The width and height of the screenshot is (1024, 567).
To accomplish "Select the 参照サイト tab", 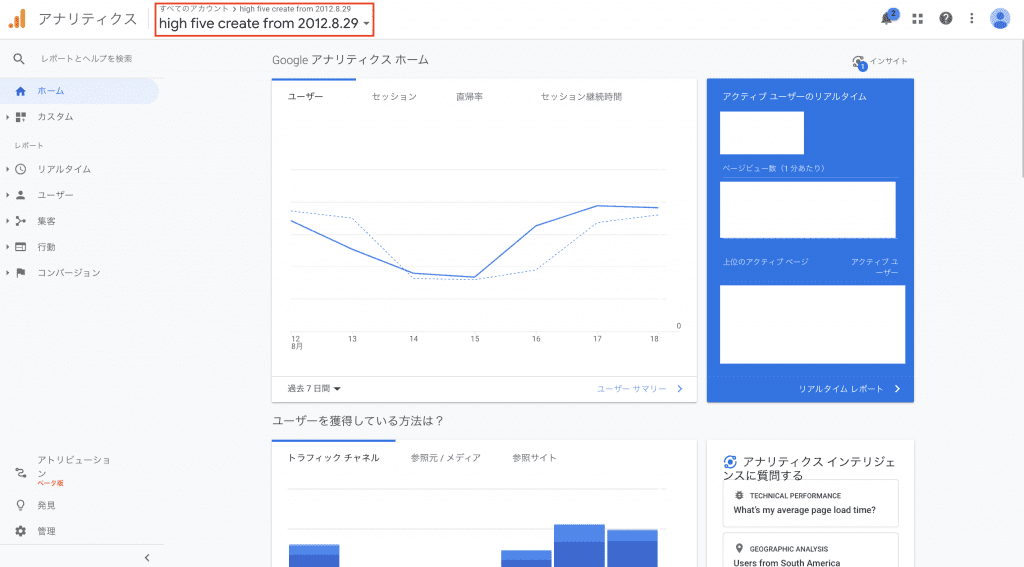I will [534, 458].
